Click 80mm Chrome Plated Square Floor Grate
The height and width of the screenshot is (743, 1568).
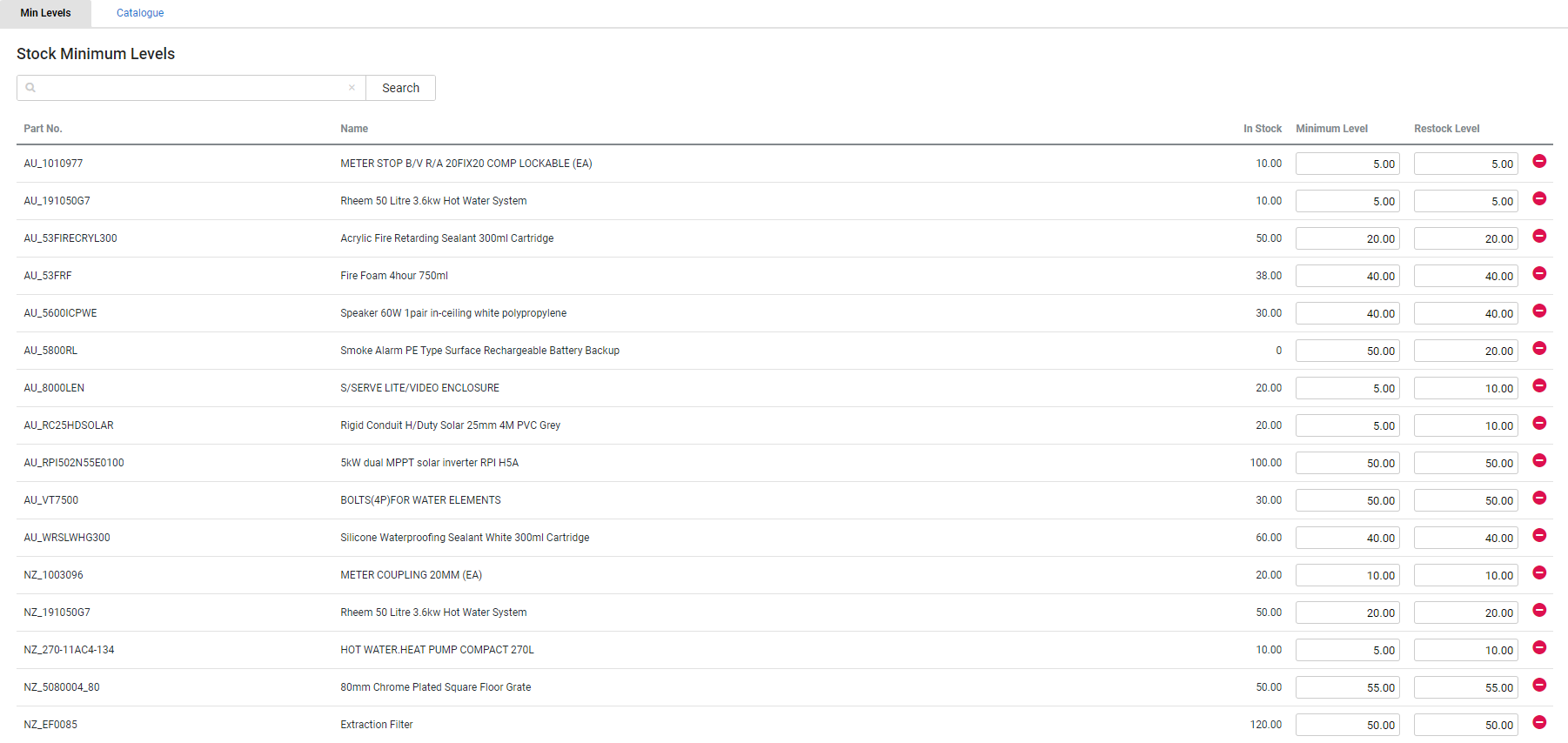click(x=436, y=687)
